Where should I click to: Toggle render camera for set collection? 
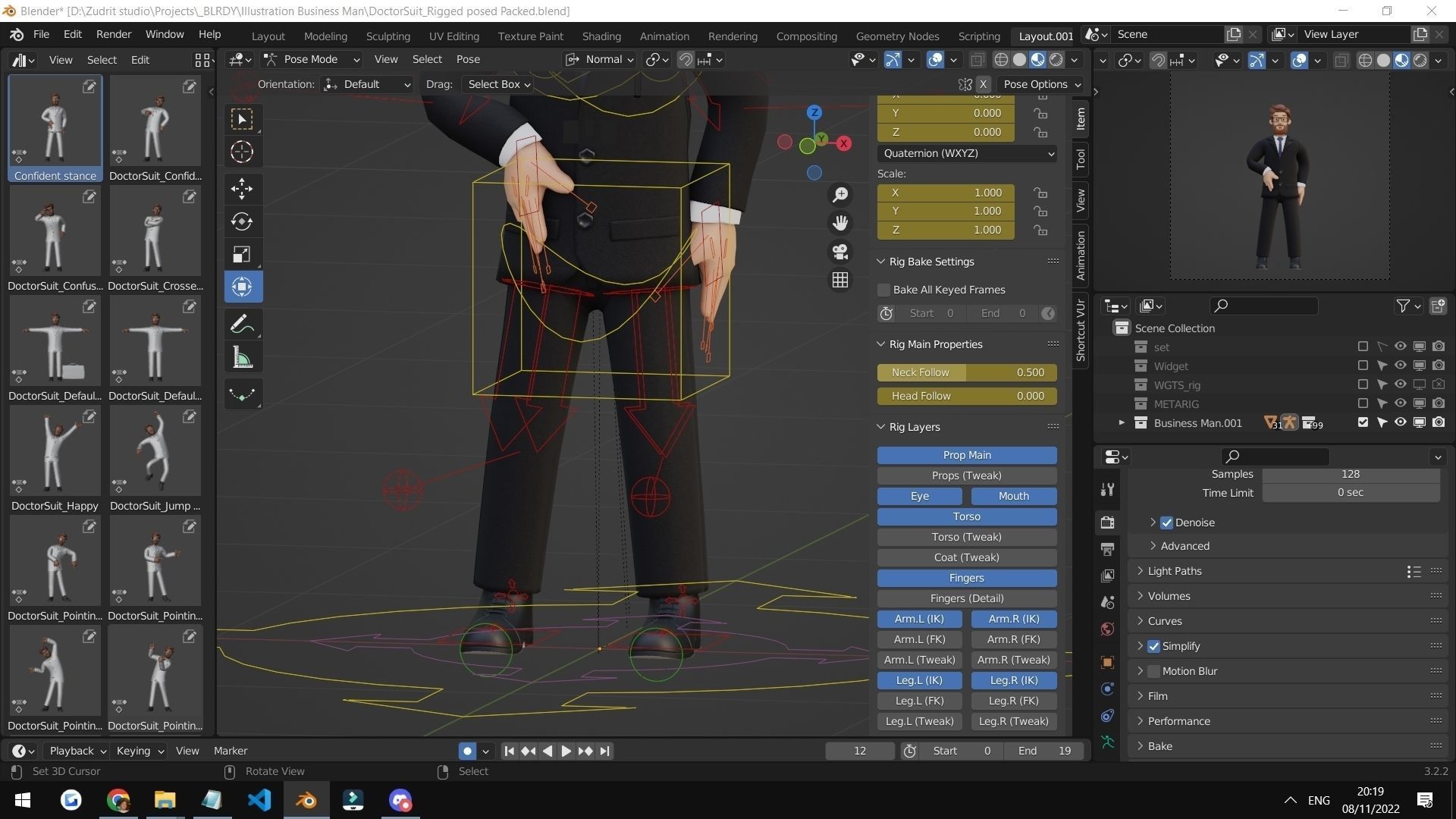(1438, 347)
